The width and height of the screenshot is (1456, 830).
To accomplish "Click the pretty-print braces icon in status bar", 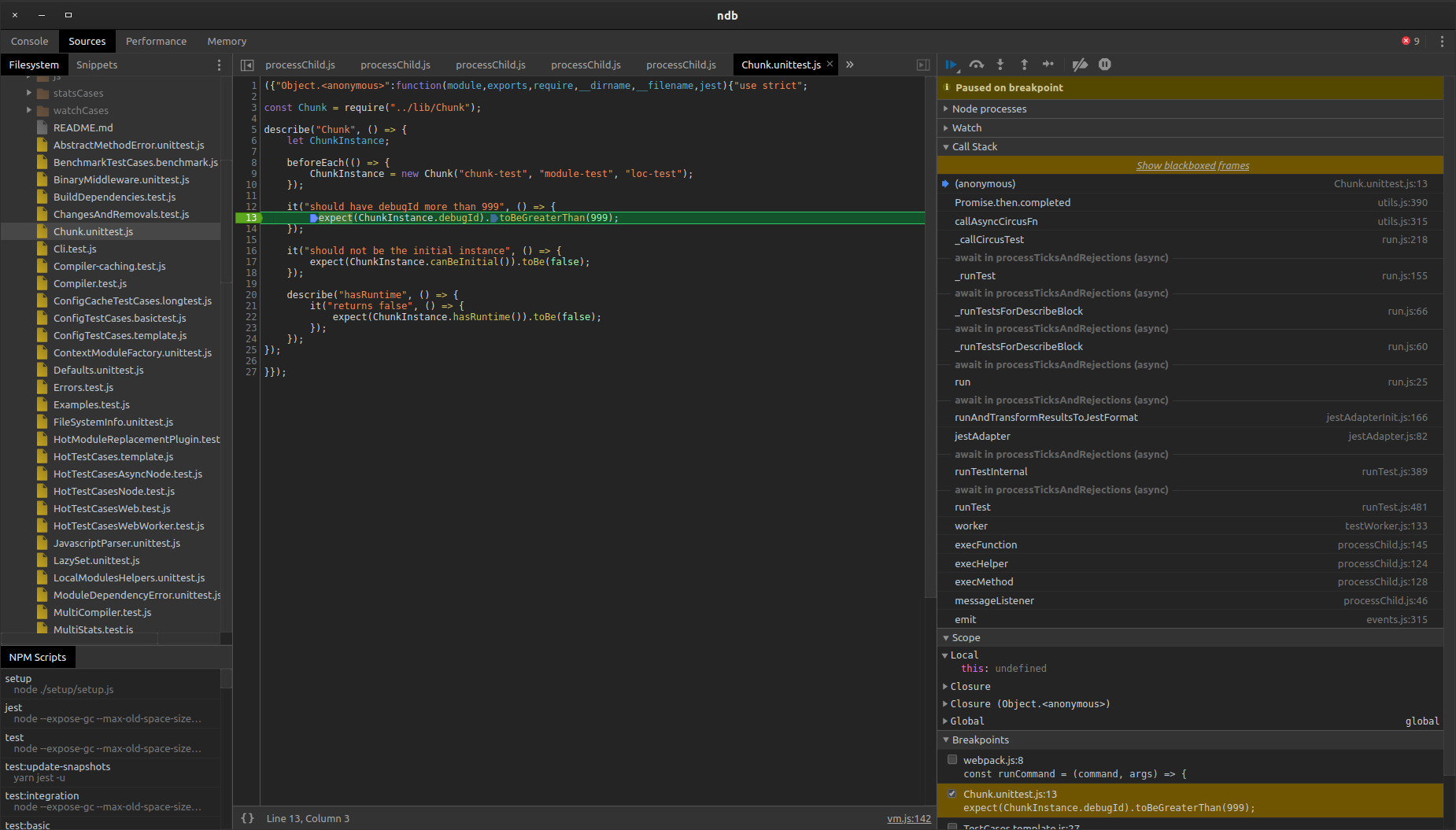I will coord(247,818).
